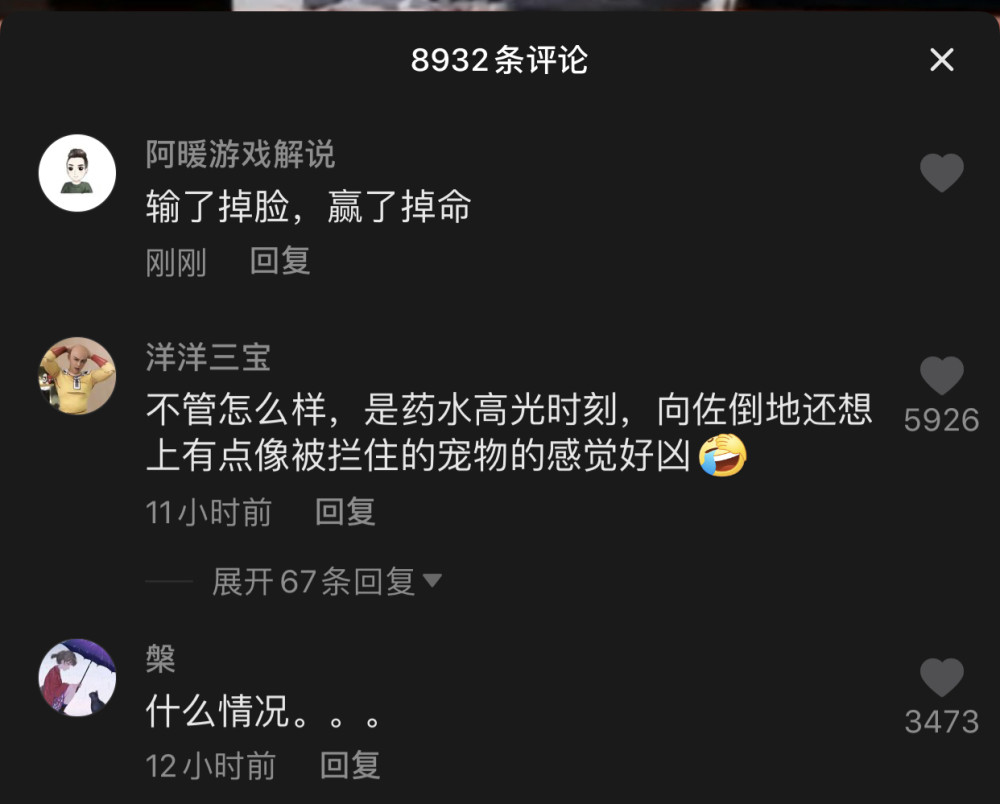Open 洋洋三宝 profile avatar
This screenshot has height=804, width=1000.
click(x=77, y=376)
